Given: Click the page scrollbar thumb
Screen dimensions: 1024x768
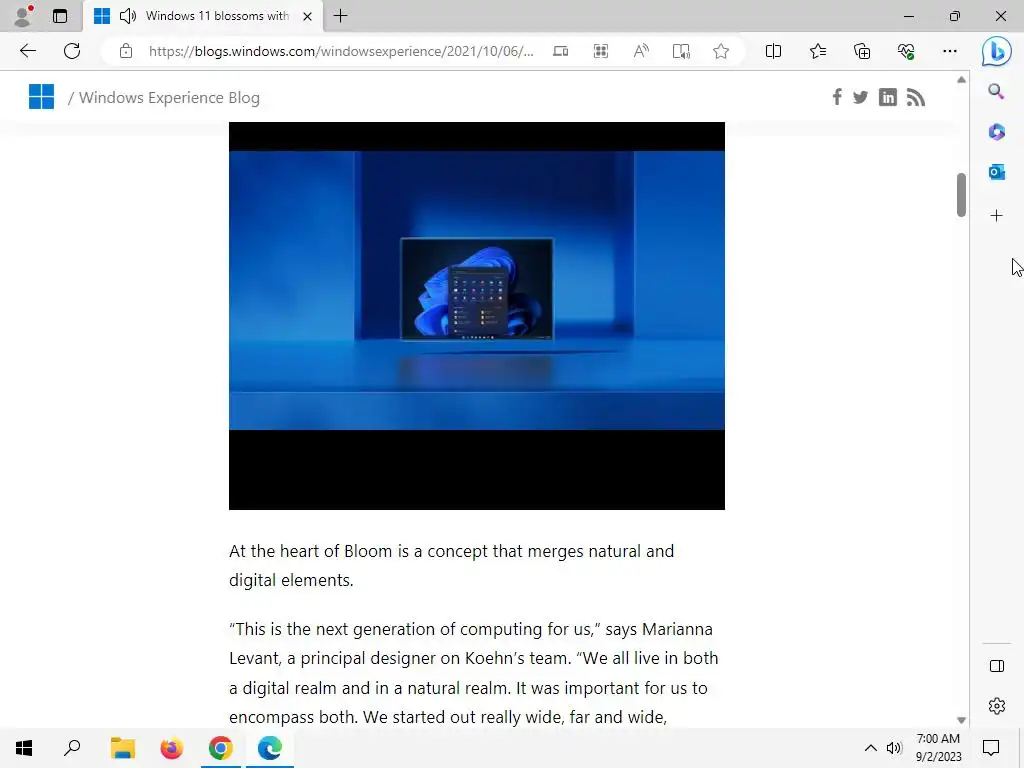Looking at the screenshot, I should (961, 195).
